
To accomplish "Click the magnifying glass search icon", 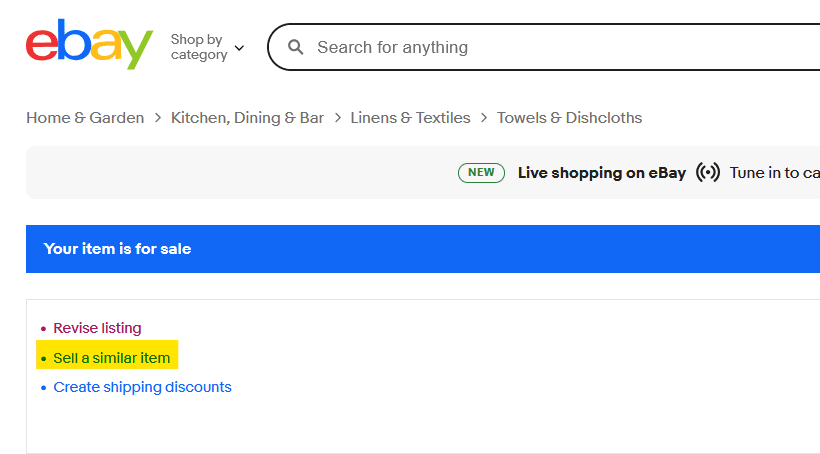I will point(295,47).
